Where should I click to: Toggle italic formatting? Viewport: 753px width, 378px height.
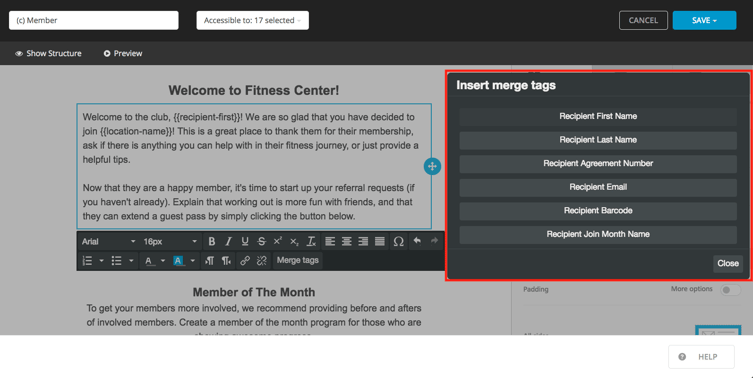tap(228, 242)
